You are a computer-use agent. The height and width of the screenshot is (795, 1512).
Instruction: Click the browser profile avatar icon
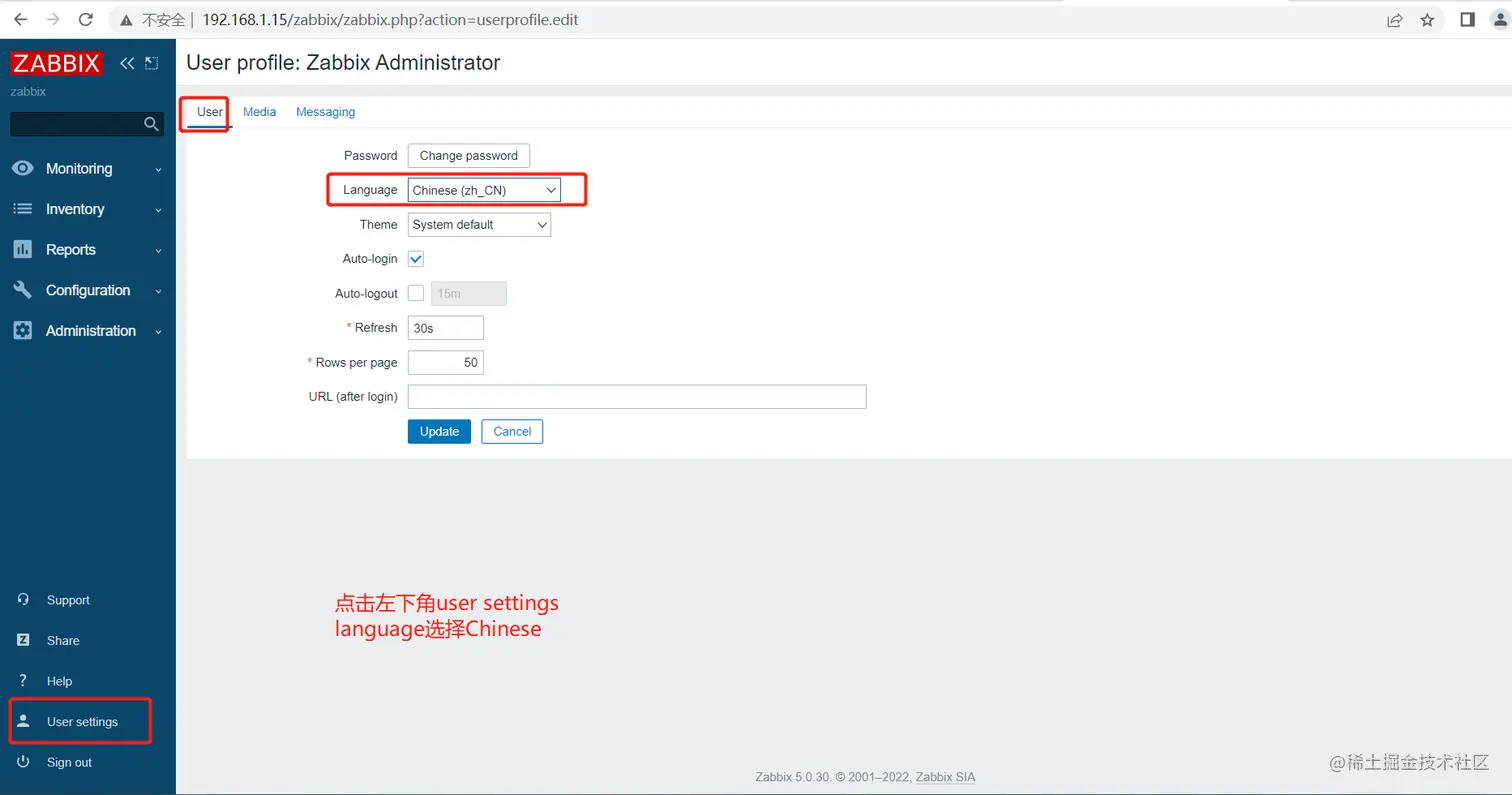pos(1500,20)
